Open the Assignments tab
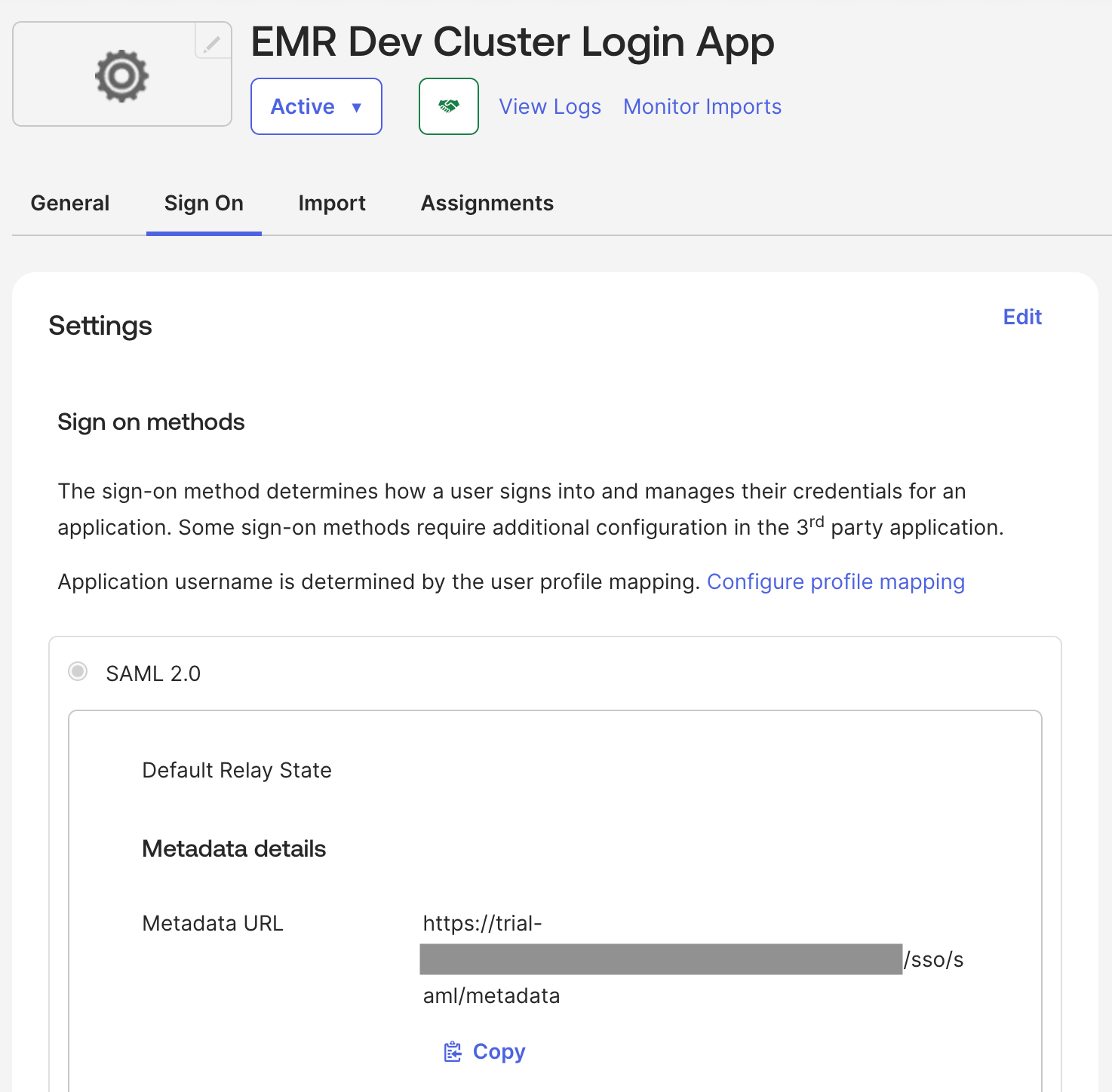This screenshot has width=1112, height=1092. click(487, 203)
